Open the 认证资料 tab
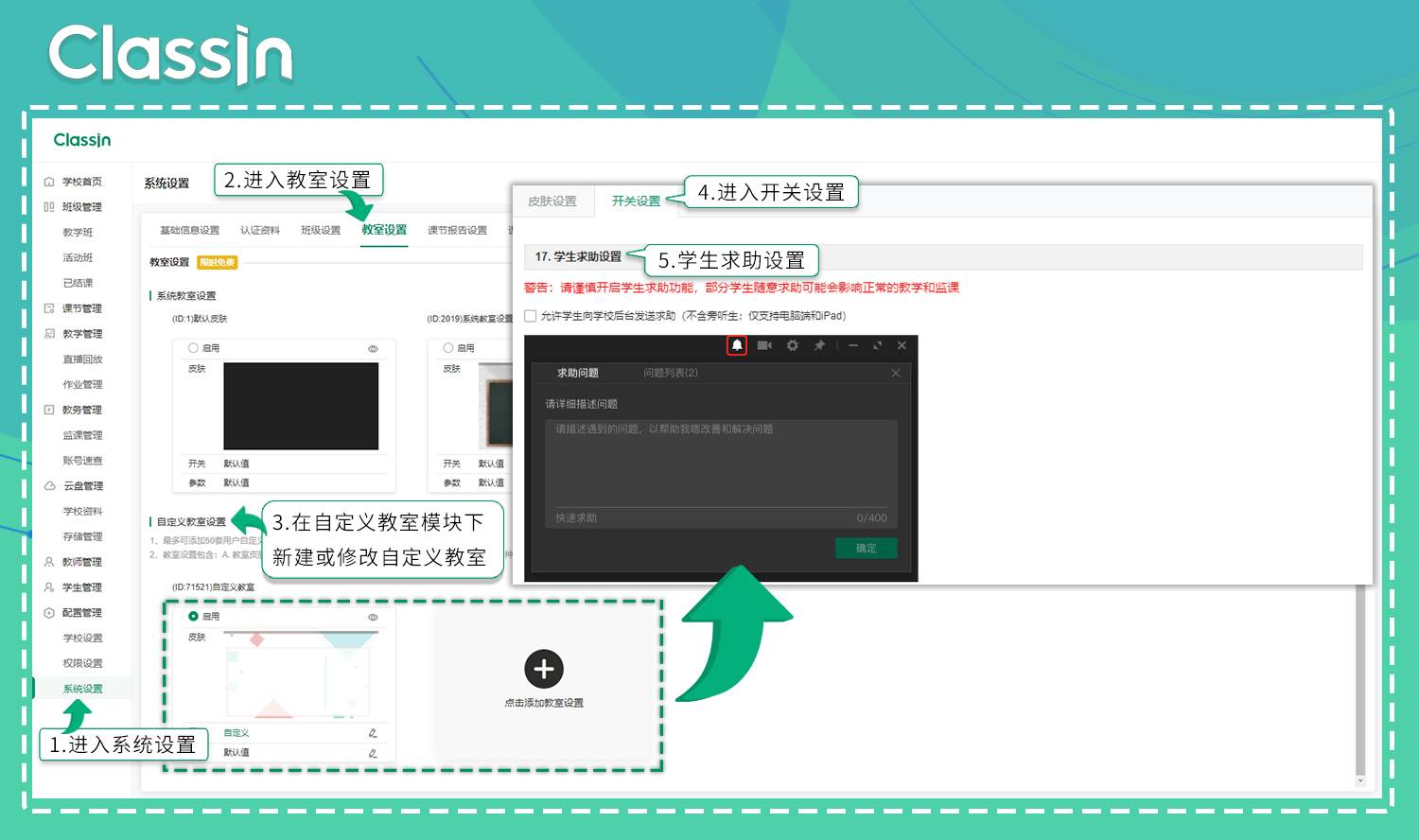Viewport: 1419px width, 840px height. [259, 230]
